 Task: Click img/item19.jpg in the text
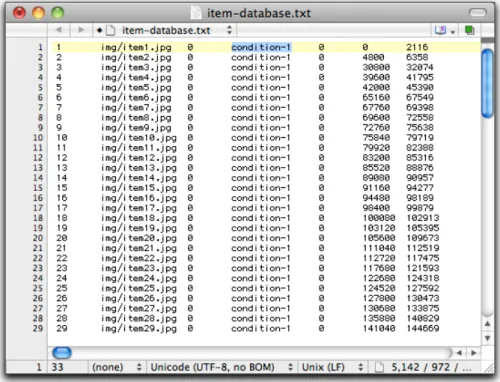click(139, 228)
